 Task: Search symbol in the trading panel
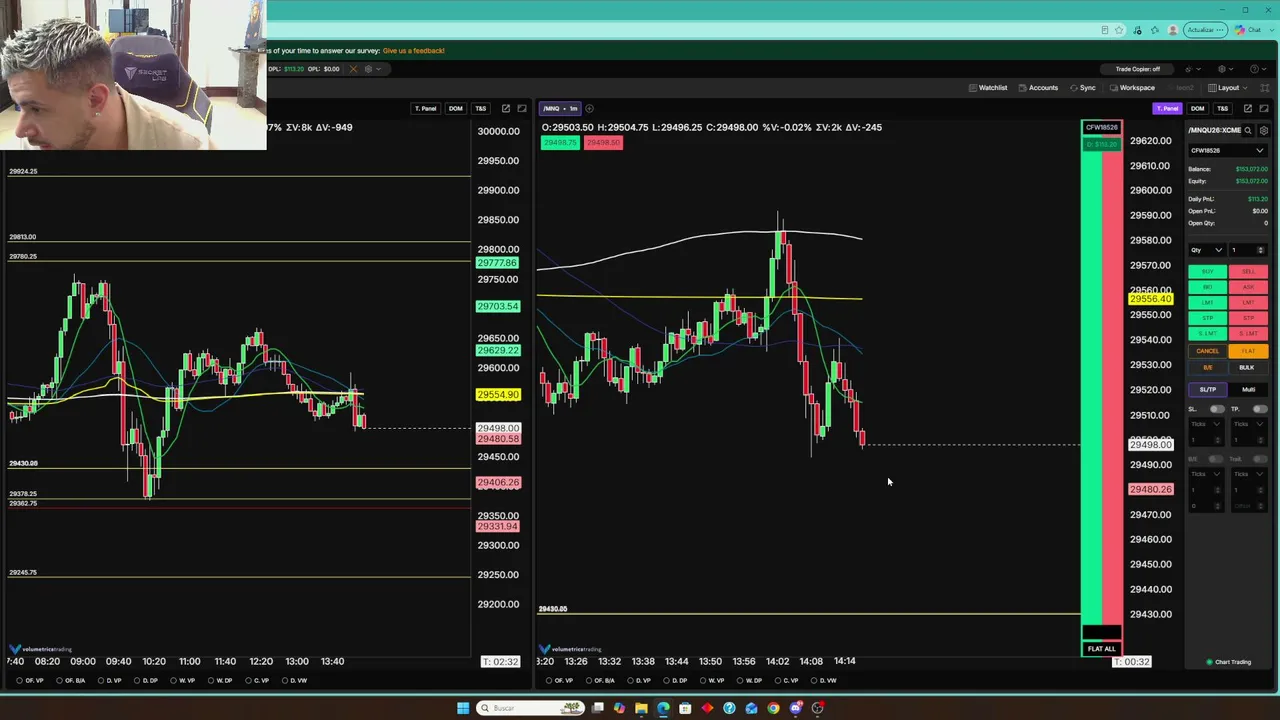1248,130
